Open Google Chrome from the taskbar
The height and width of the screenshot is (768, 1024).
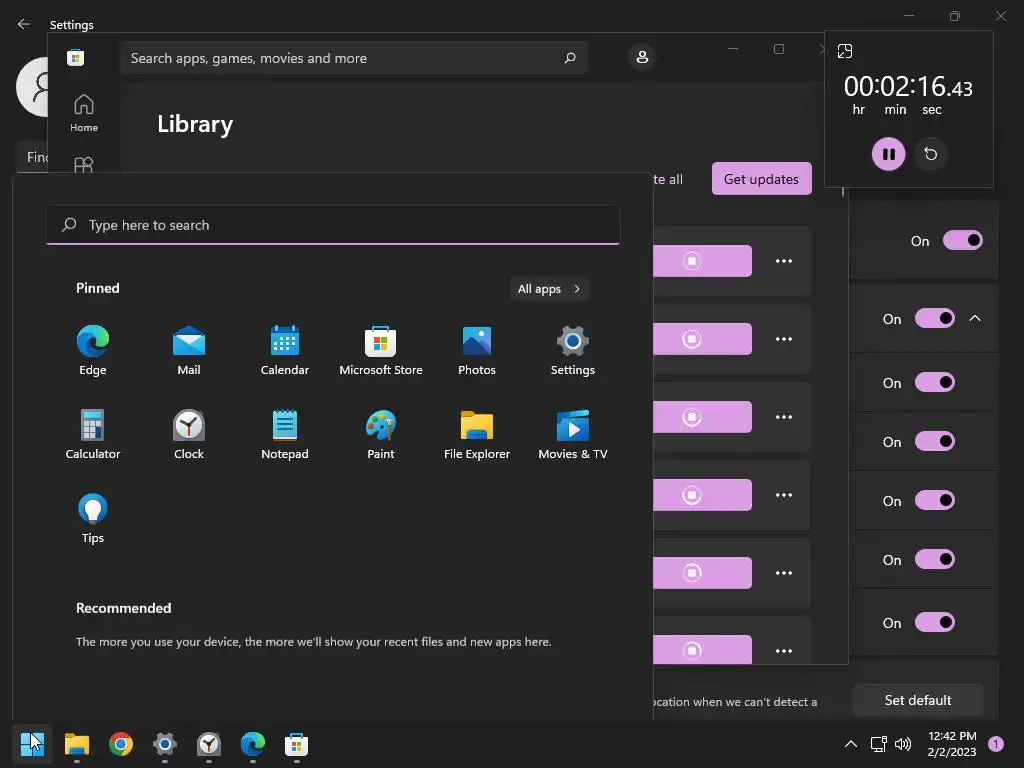[x=121, y=744]
